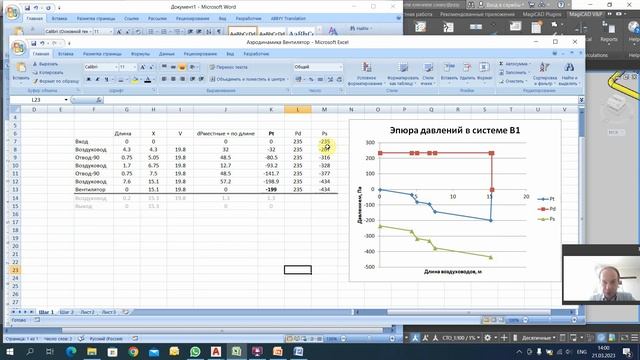Increase font size in Excel ribbon
This screenshot has width=640, height=360.
click(x=142, y=67)
